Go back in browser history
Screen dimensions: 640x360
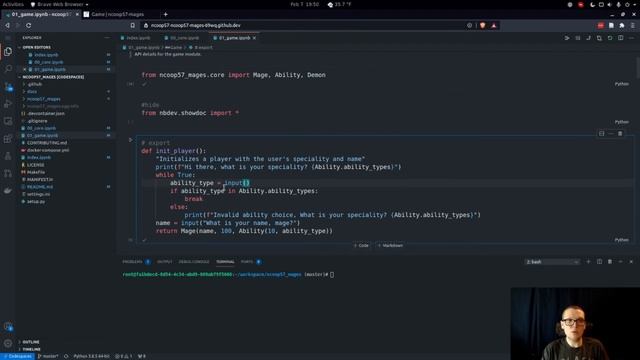click(x=7, y=25)
